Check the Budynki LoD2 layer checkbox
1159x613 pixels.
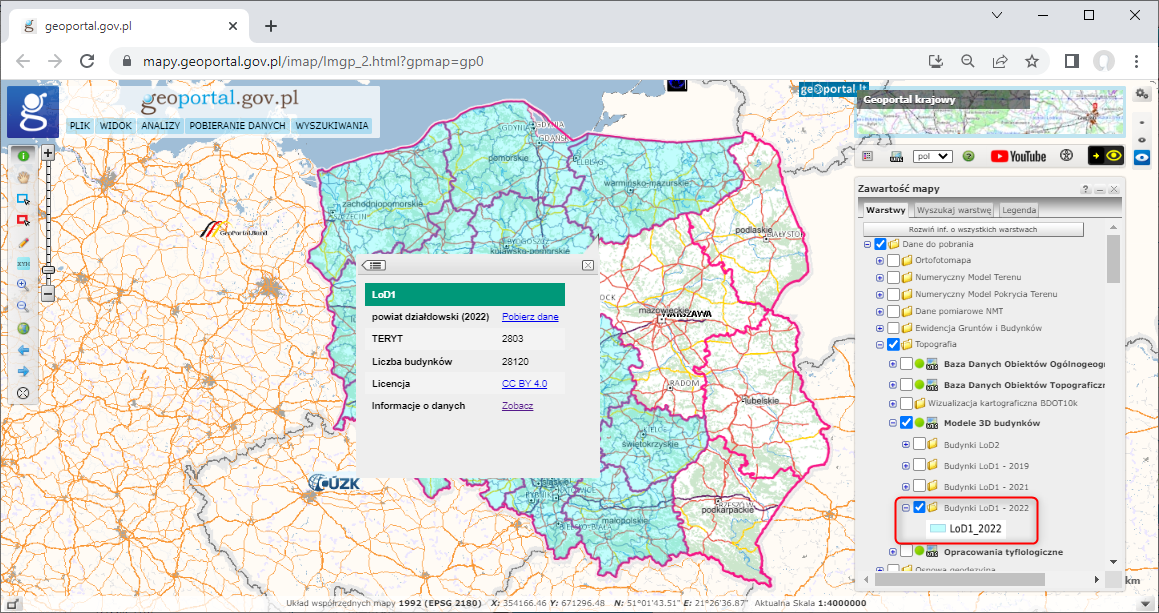919,445
